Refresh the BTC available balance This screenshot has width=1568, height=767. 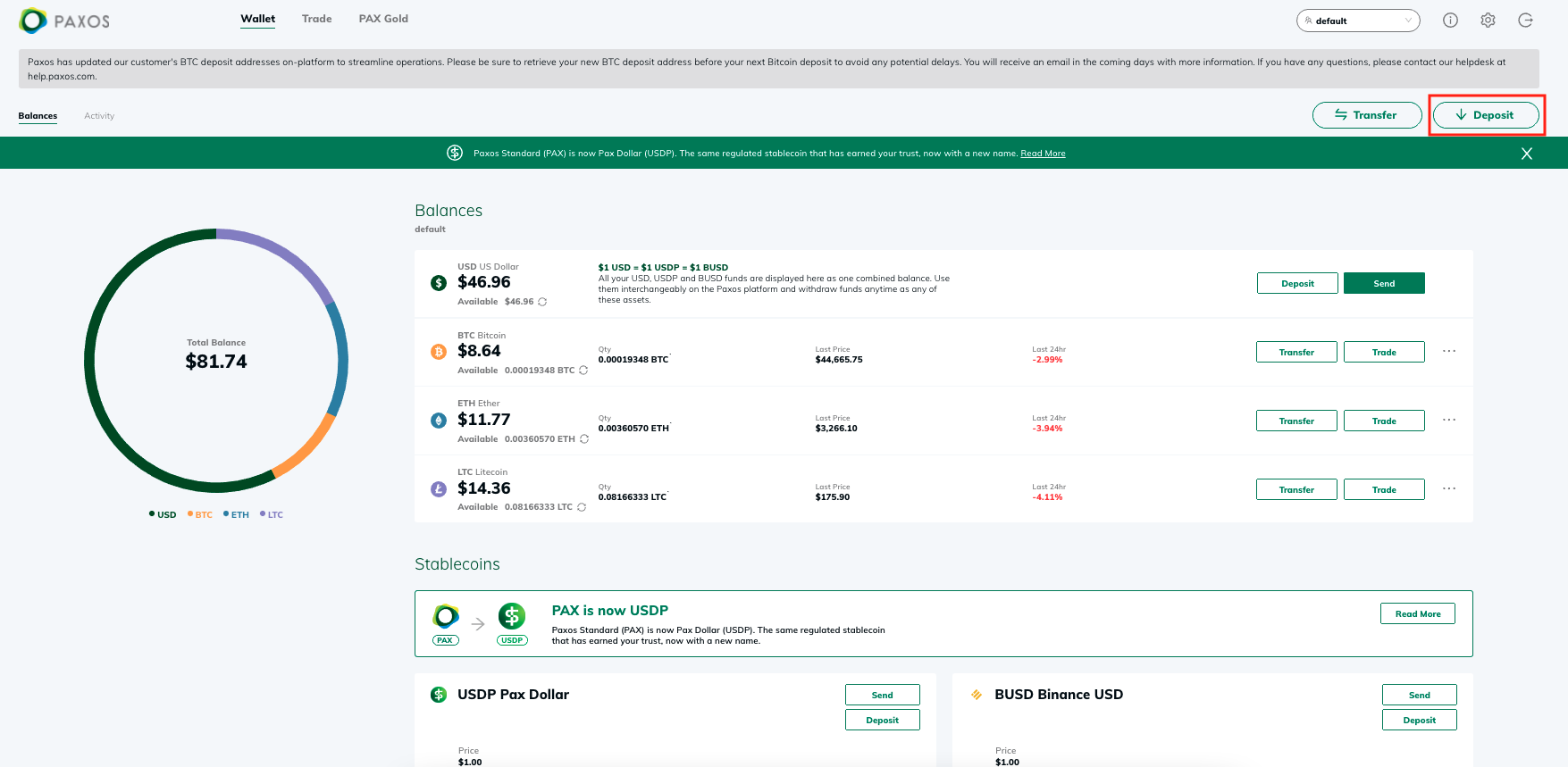(x=583, y=371)
